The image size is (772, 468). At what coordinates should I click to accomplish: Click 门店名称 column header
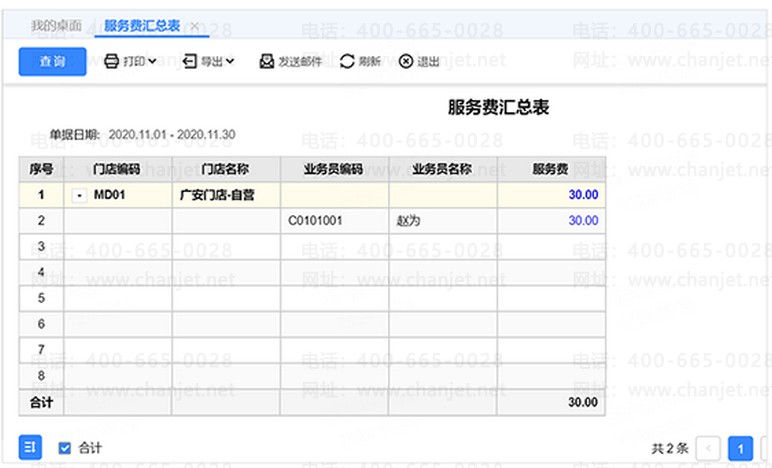(226, 169)
